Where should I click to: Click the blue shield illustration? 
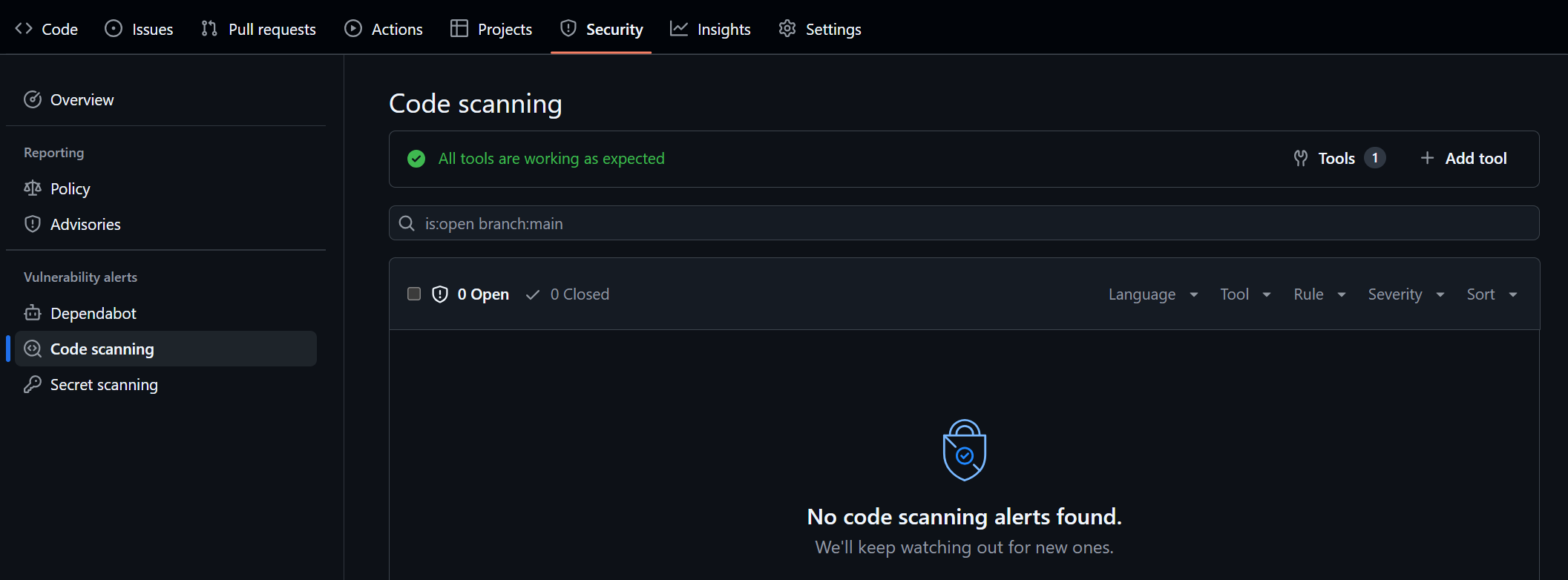click(964, 450)
